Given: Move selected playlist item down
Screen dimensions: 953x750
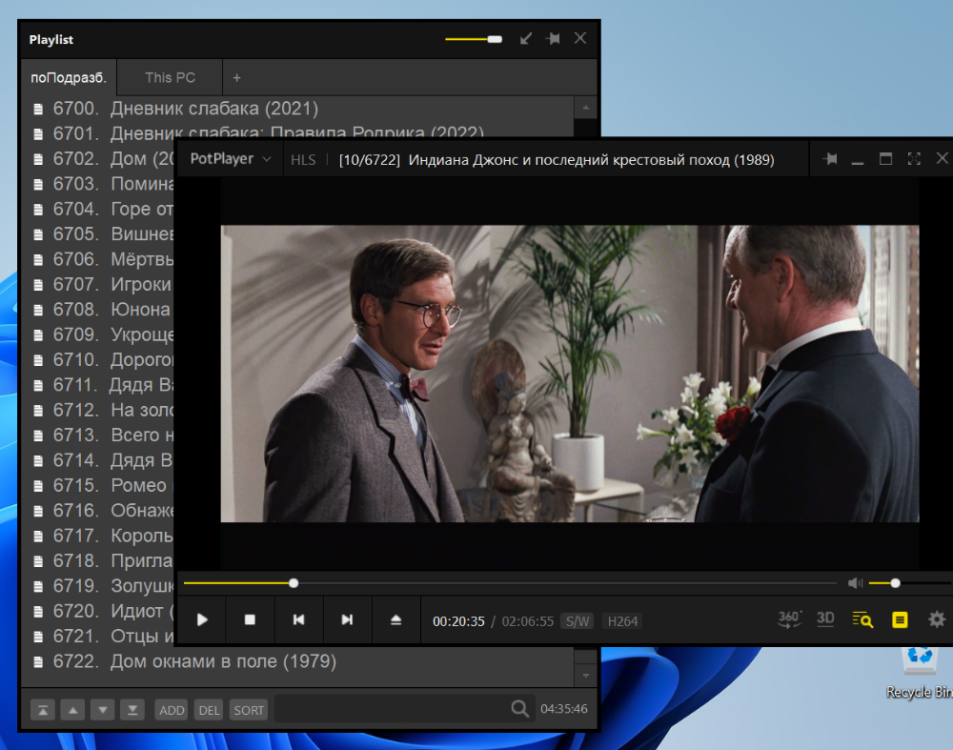Looking at the screenshot, I should pos(103,710).
